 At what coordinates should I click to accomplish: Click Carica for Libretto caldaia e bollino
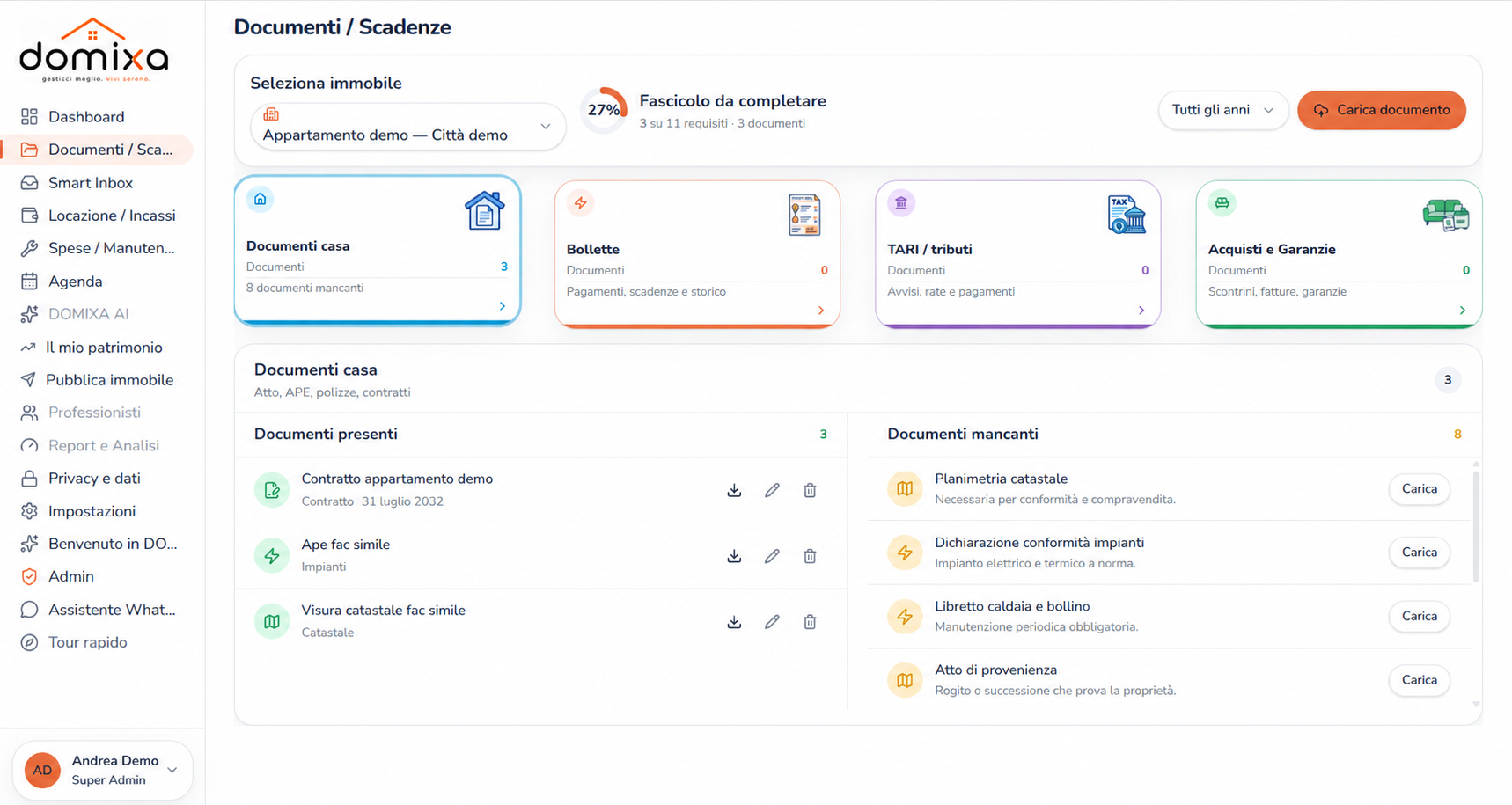[x=1419, y=616]
